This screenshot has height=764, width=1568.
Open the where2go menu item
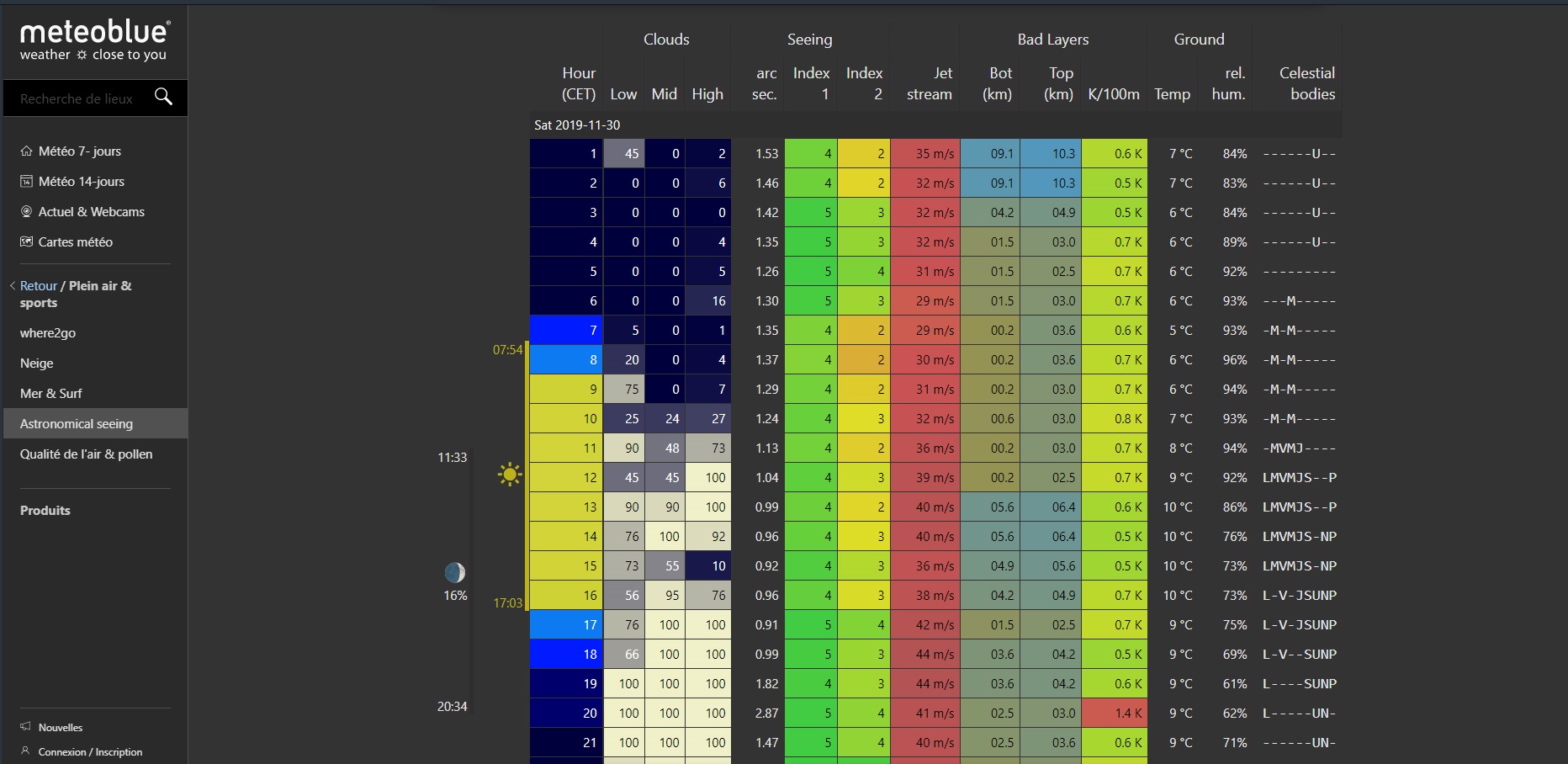coord(48,333)
